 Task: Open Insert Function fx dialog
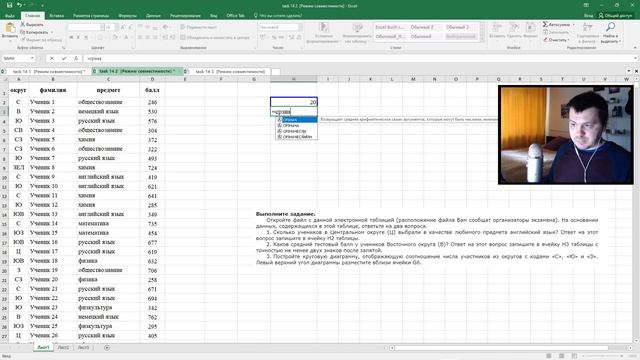click(76, 58)
